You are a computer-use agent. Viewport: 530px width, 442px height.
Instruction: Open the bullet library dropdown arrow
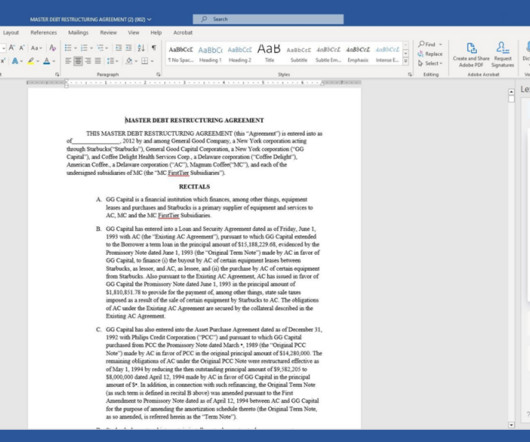coord(75,48)
